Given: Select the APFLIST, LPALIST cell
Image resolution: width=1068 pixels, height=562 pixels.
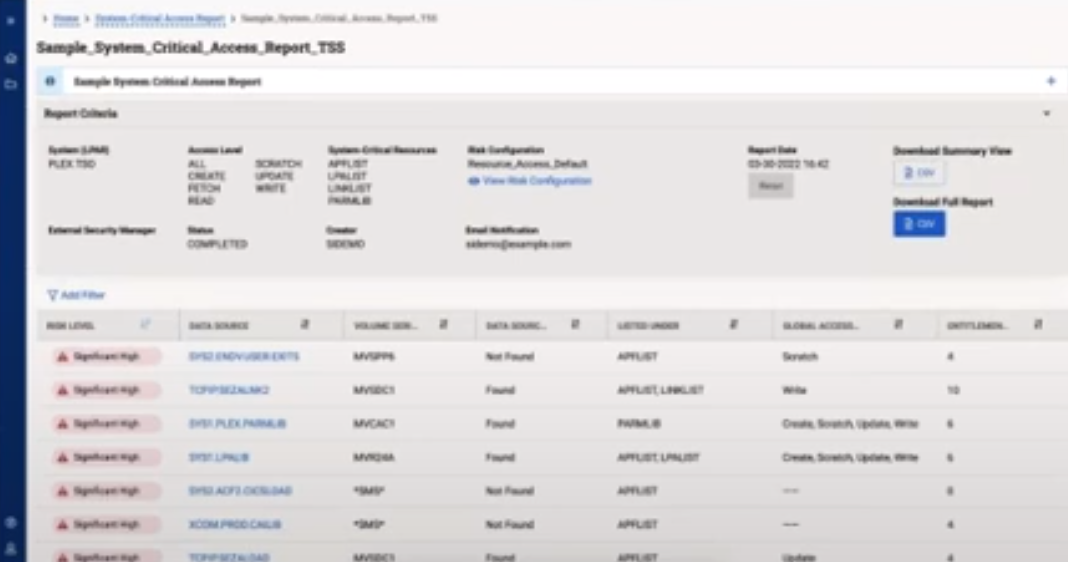Looking at the screenshot, I should (x=658, y=457).
